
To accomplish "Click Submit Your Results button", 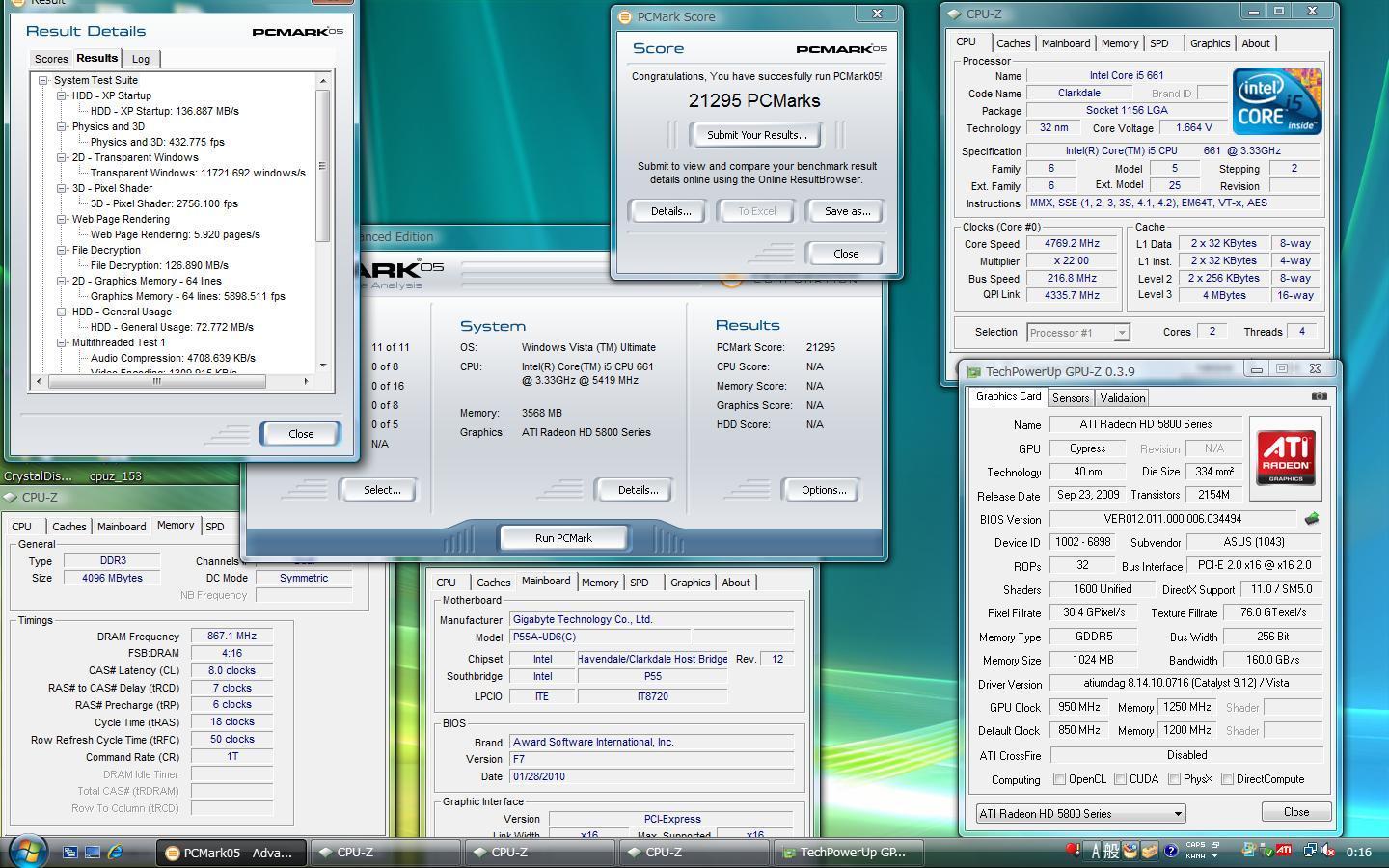I will [756, 135].
